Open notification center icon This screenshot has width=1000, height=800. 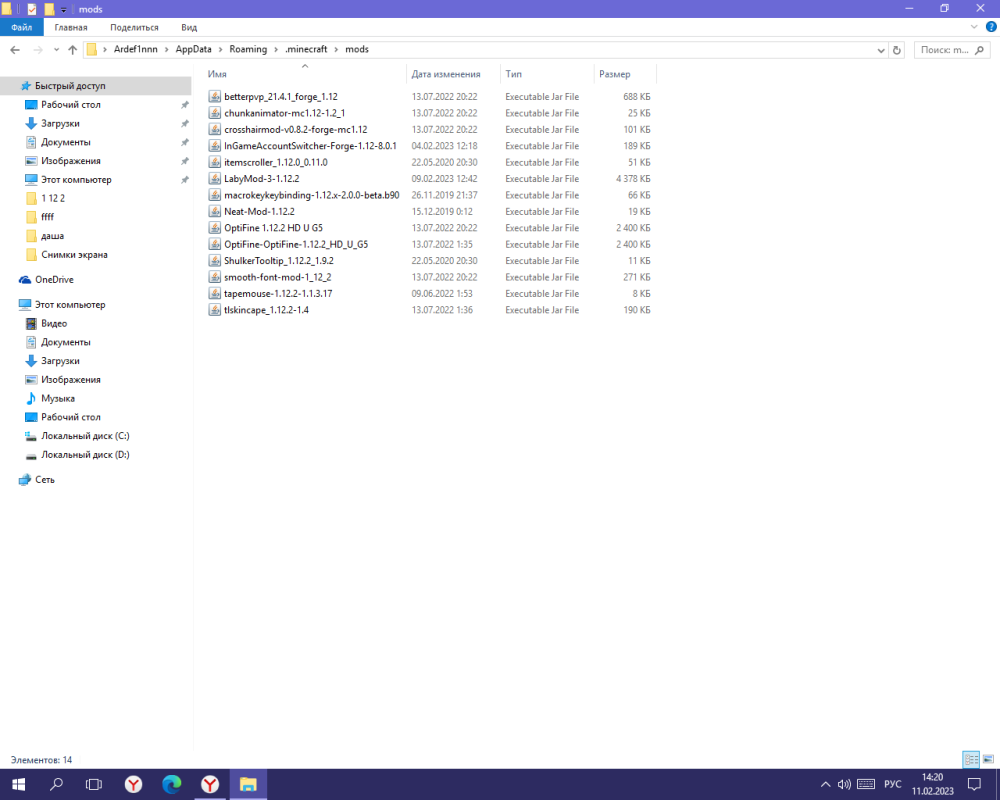point(974,784)
